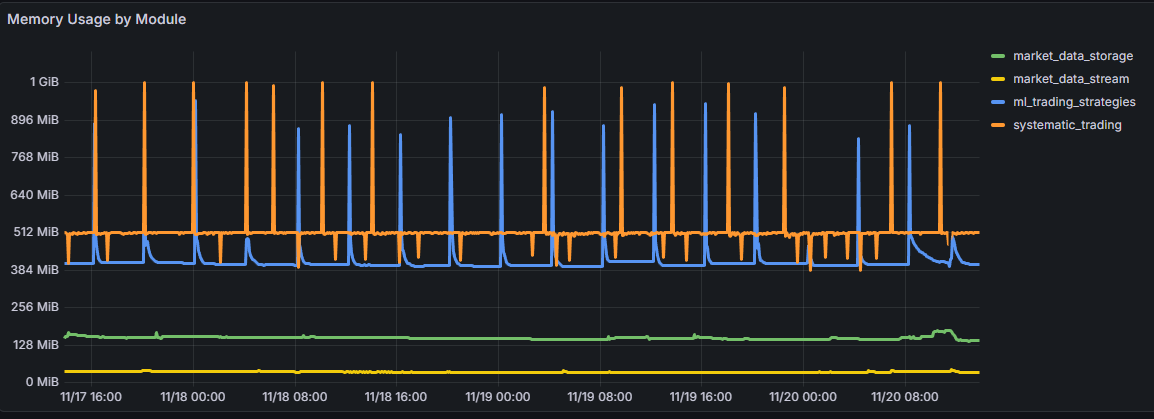The height and width of the screenshot is (419, 1154).
Task: Click the 128 MiB y-axis label
Action: [x=38, y=345]
